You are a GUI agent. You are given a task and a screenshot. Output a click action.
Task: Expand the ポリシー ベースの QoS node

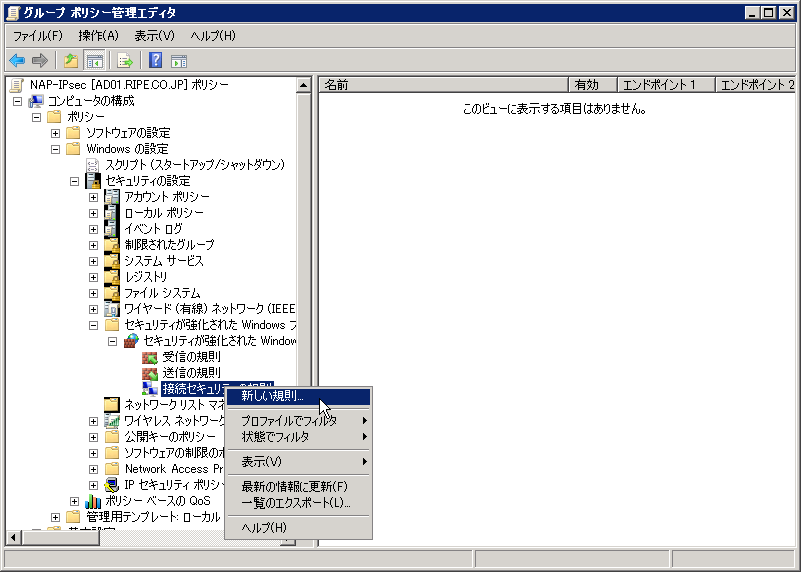pos(74,501)
